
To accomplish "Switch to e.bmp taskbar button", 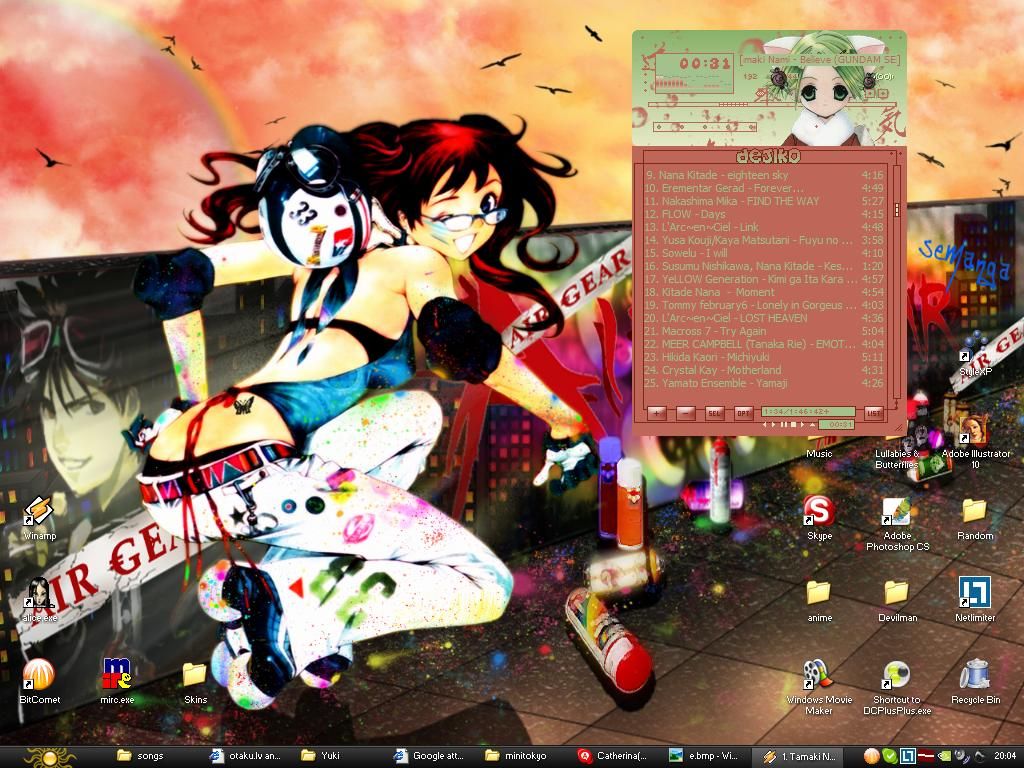I will [x=707, y=757].
